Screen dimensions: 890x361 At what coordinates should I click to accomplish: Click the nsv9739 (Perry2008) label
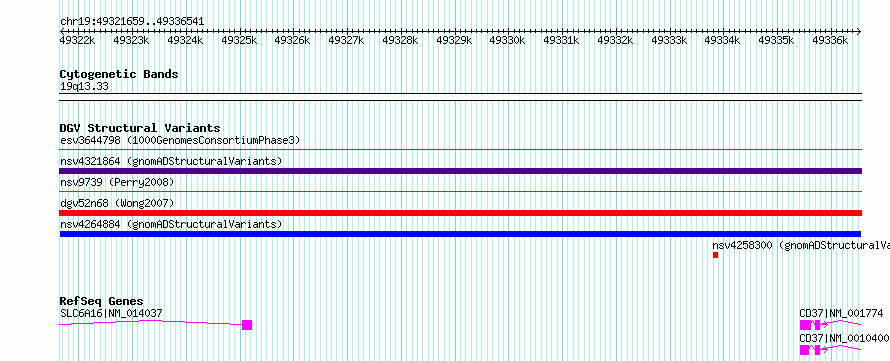click(117, 182)
